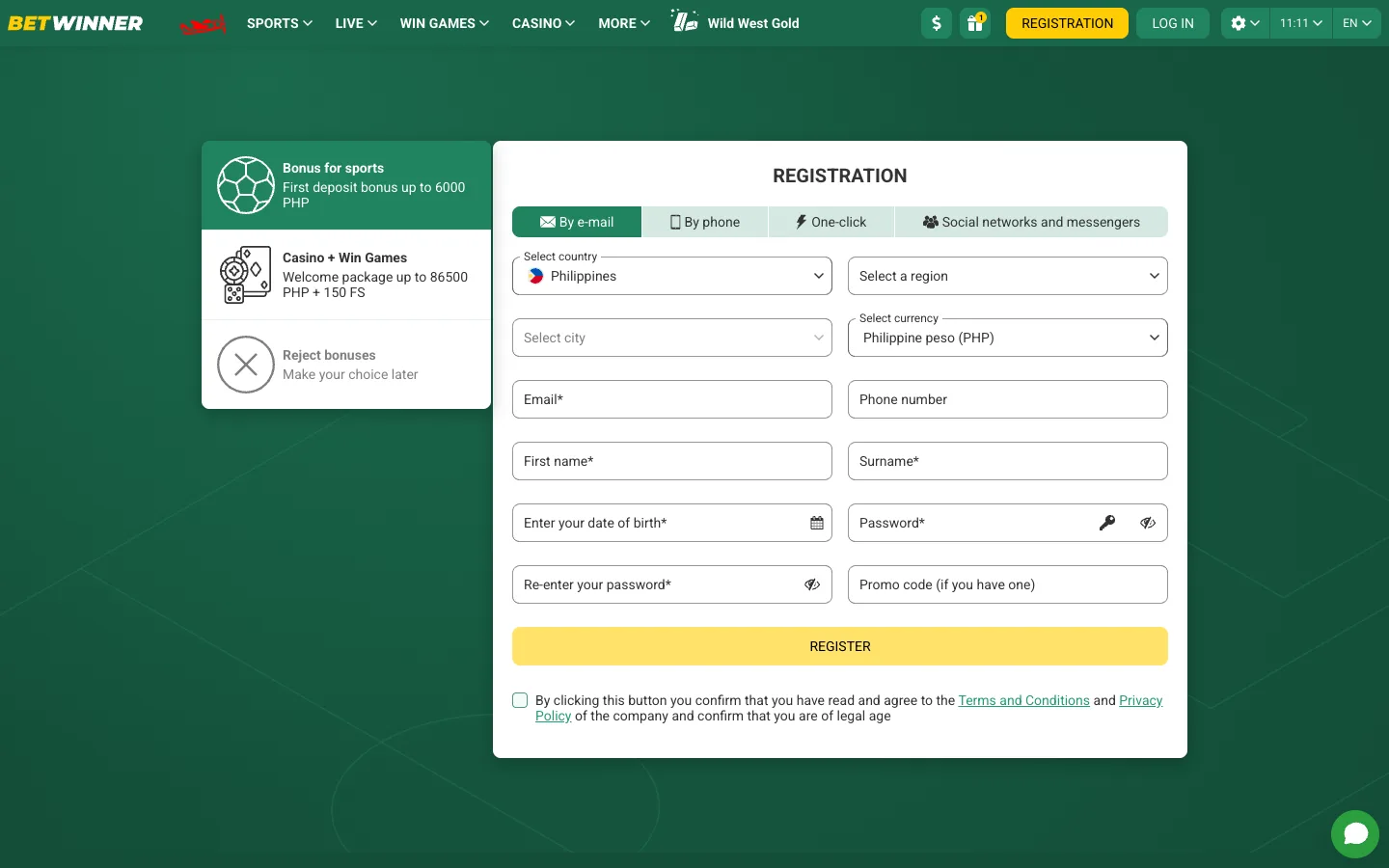1389x868 pixels.
Task: Open the settings gear menu
Action: [x=1245, y=23]
